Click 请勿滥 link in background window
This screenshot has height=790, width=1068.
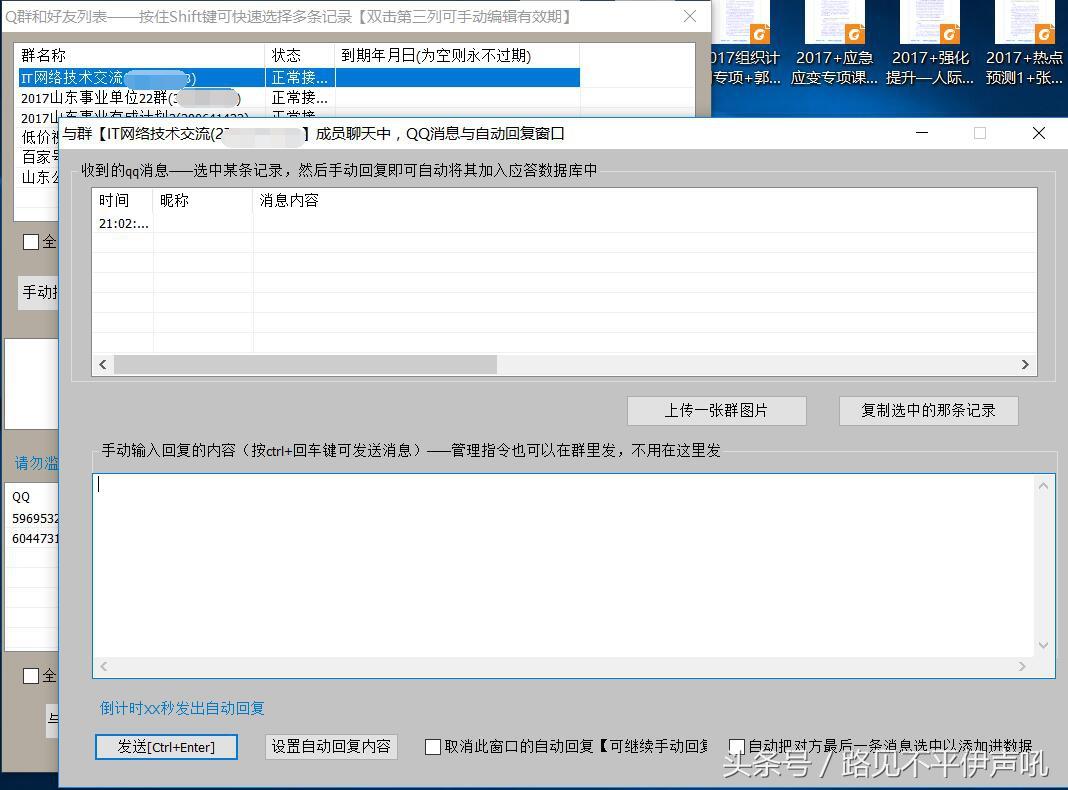point(37,463)
